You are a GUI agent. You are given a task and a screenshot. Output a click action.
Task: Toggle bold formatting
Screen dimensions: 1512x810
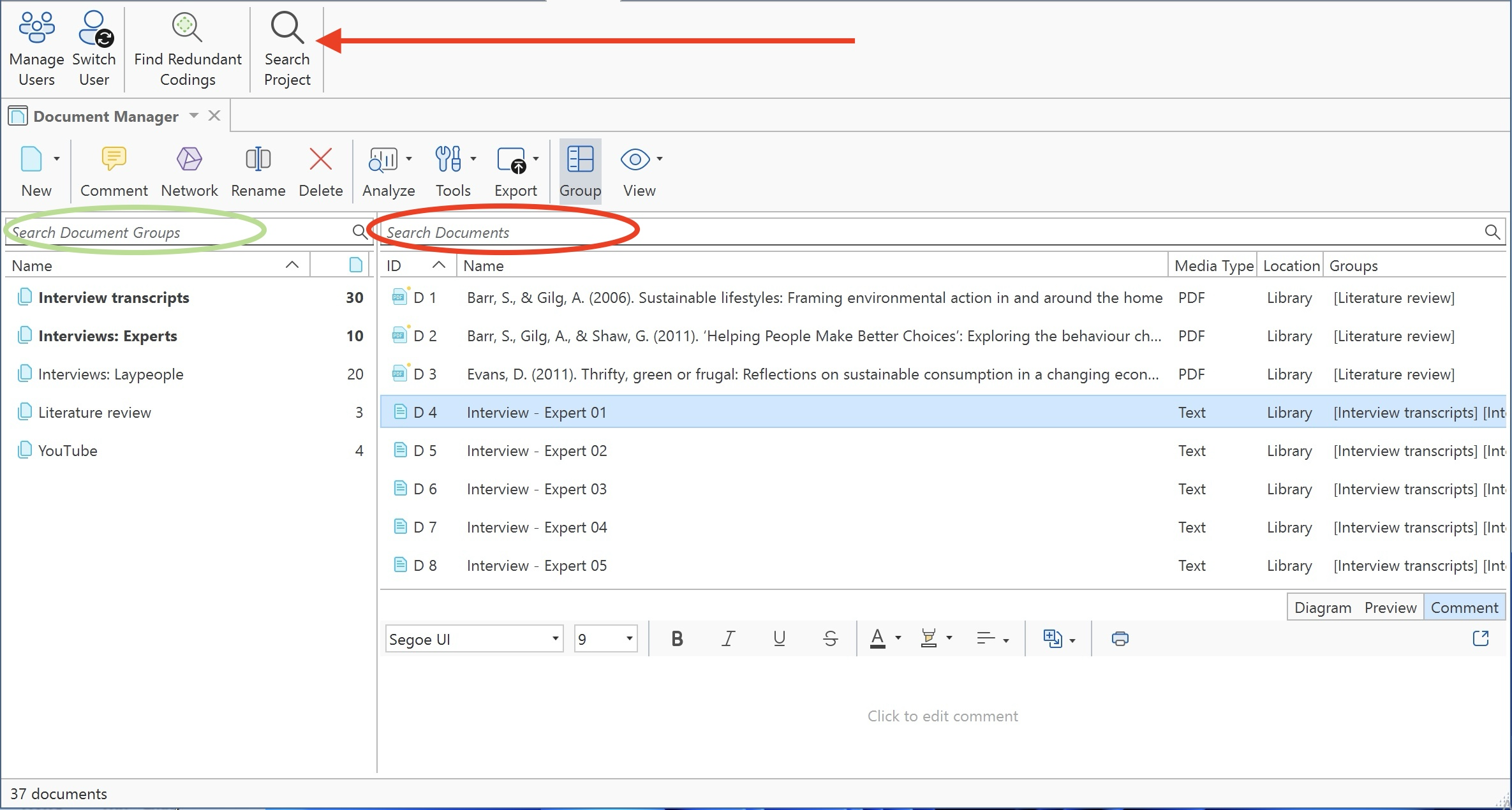coord(677,638)
